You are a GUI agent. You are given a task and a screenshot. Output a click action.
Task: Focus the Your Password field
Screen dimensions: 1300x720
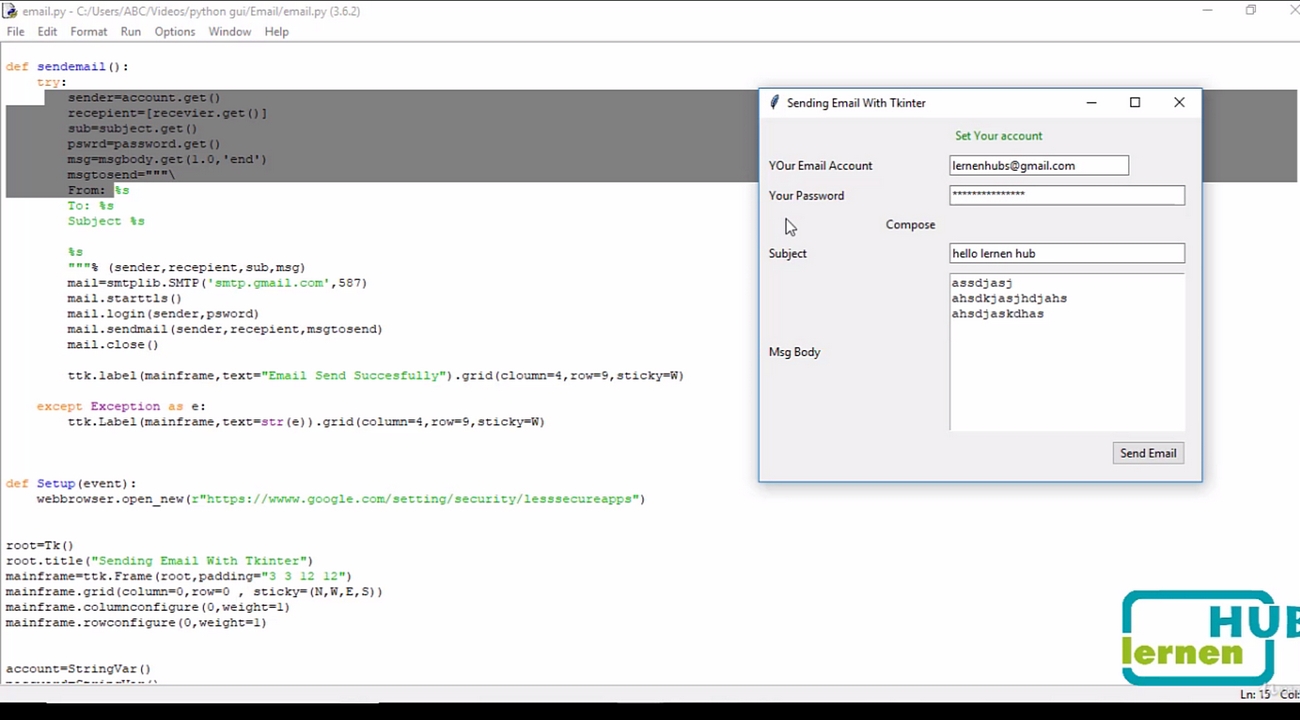tap(1067, 195)
